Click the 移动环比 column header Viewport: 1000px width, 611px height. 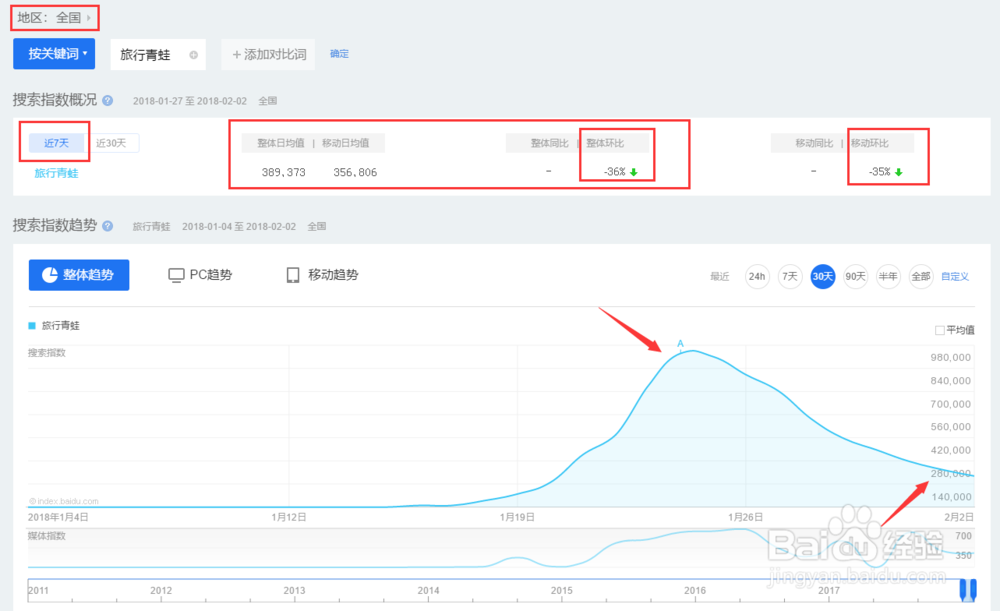pyautogui.click(x=869, y=143)
